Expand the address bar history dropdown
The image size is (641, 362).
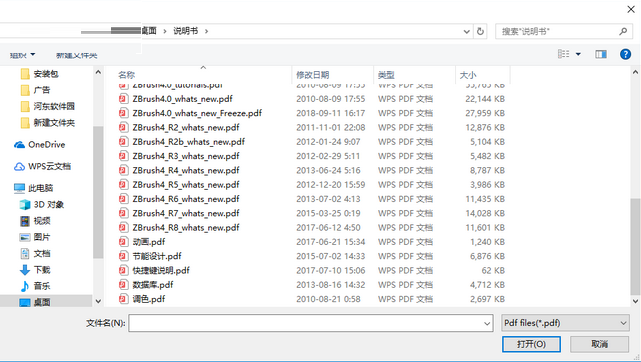[x=466, y=31]
